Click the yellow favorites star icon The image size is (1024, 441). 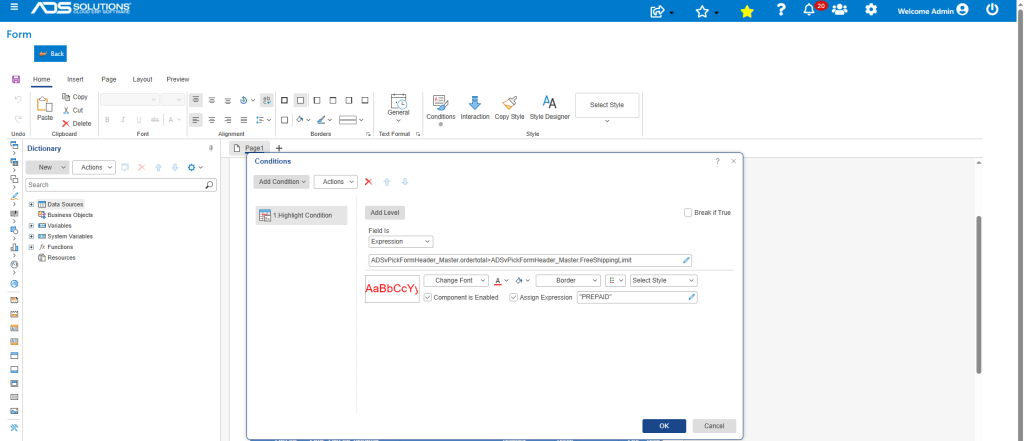tap(747, 11)
